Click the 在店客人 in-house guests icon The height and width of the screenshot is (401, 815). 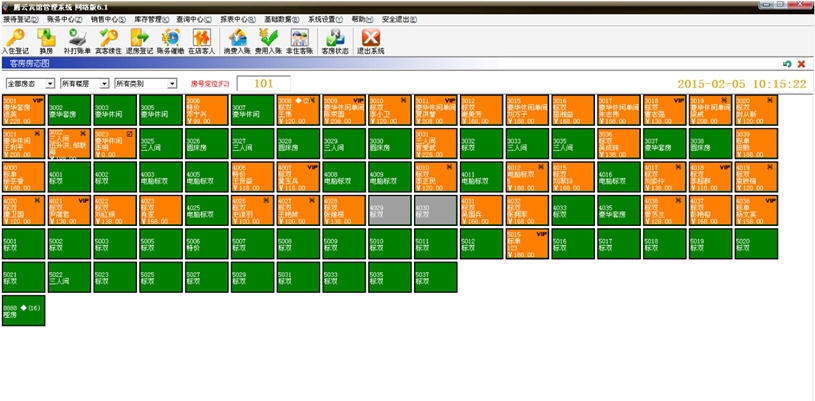(x=200, y=40)
